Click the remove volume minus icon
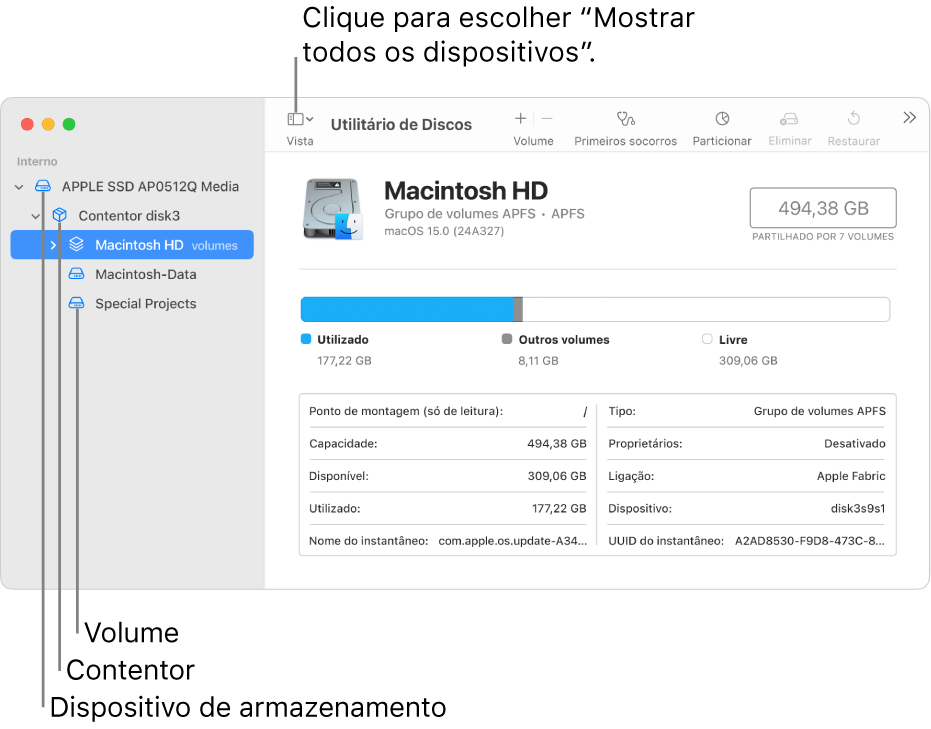This screenshot has height=729, width=931. (x=547, y=119)
